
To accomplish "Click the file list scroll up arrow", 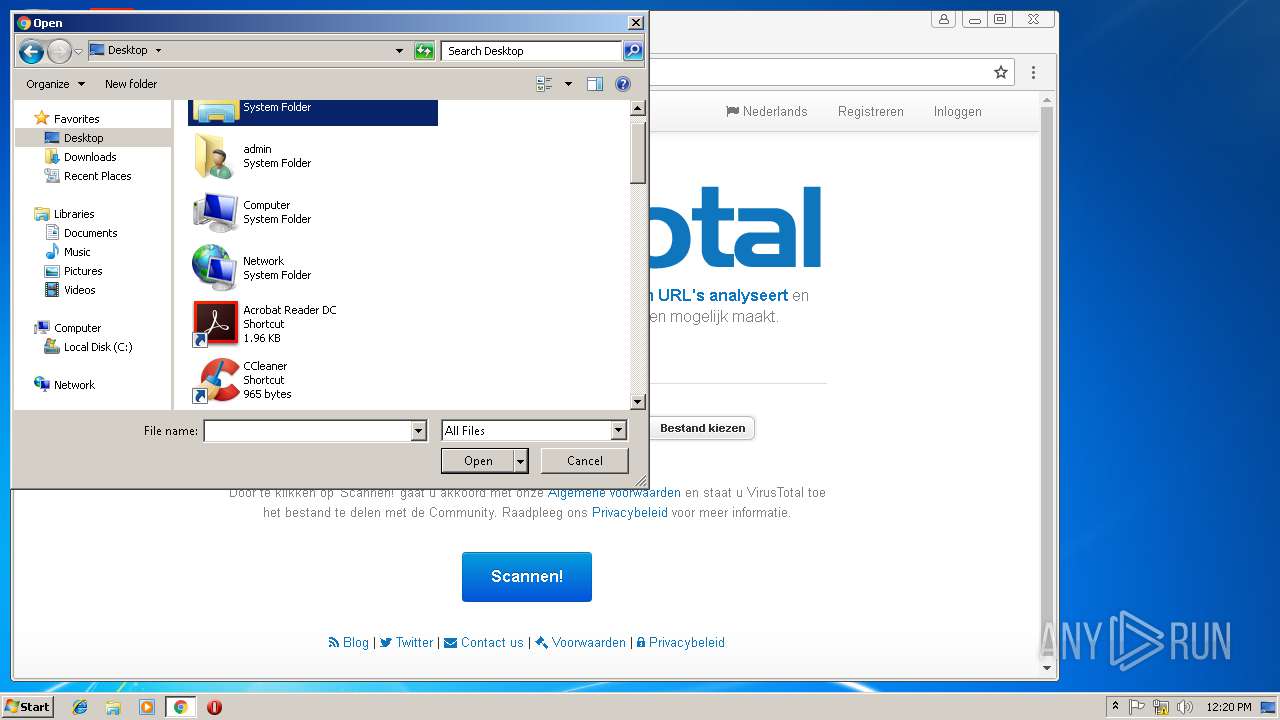I will click(638, 108).
